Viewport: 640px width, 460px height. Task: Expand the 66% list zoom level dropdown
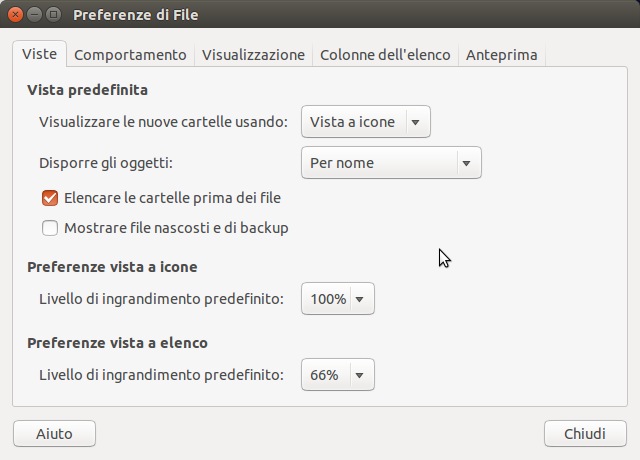coord(337,375)
